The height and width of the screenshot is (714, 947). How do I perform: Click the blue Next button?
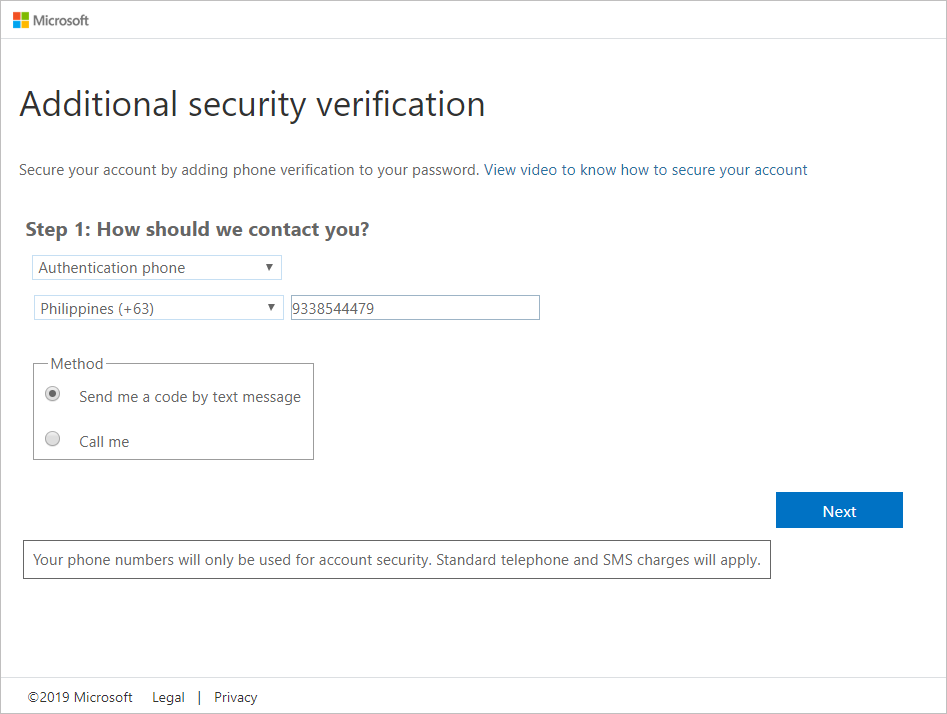839,510
